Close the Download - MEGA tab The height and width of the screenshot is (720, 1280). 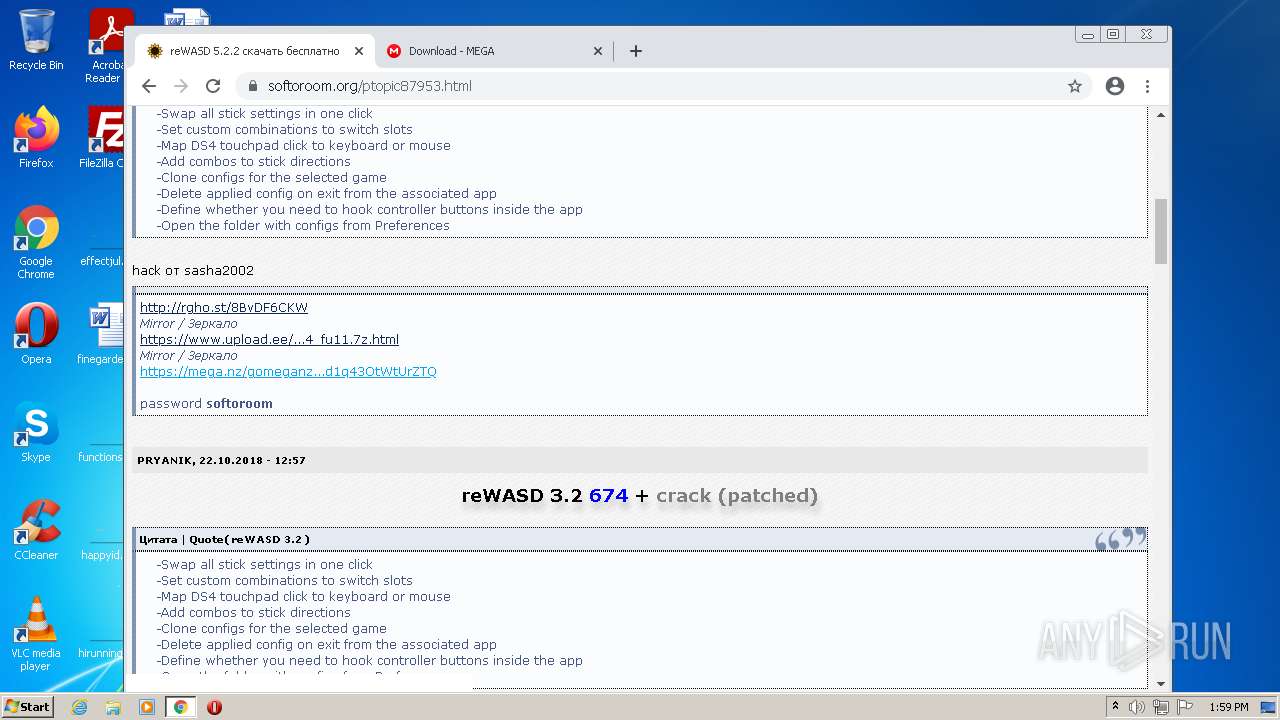(598, 51)
